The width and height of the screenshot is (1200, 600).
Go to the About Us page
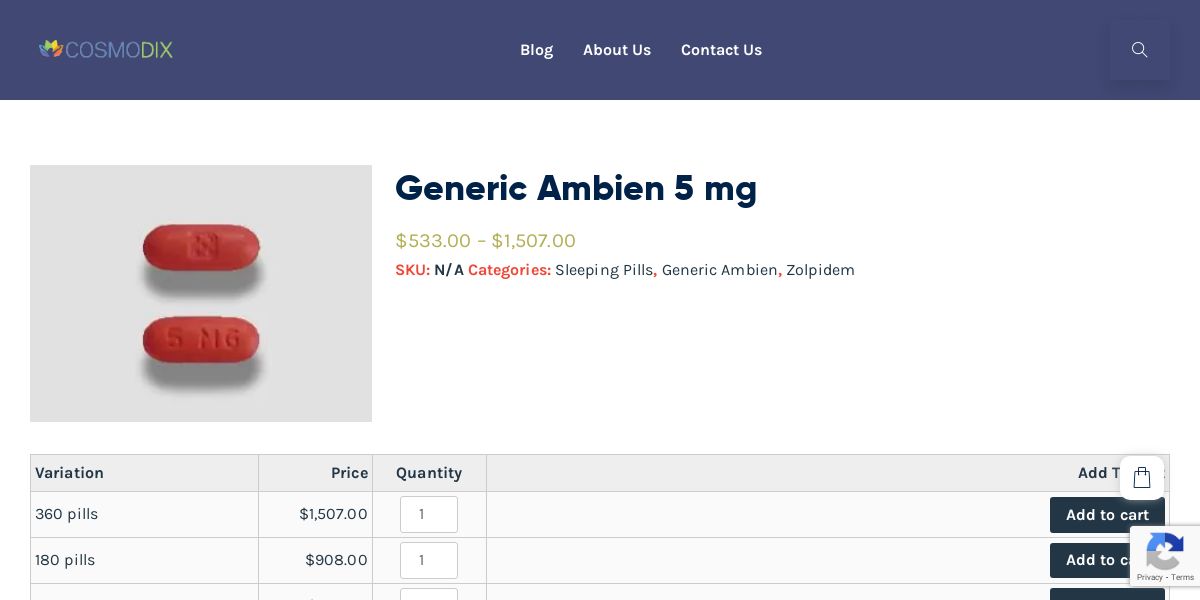617,50
